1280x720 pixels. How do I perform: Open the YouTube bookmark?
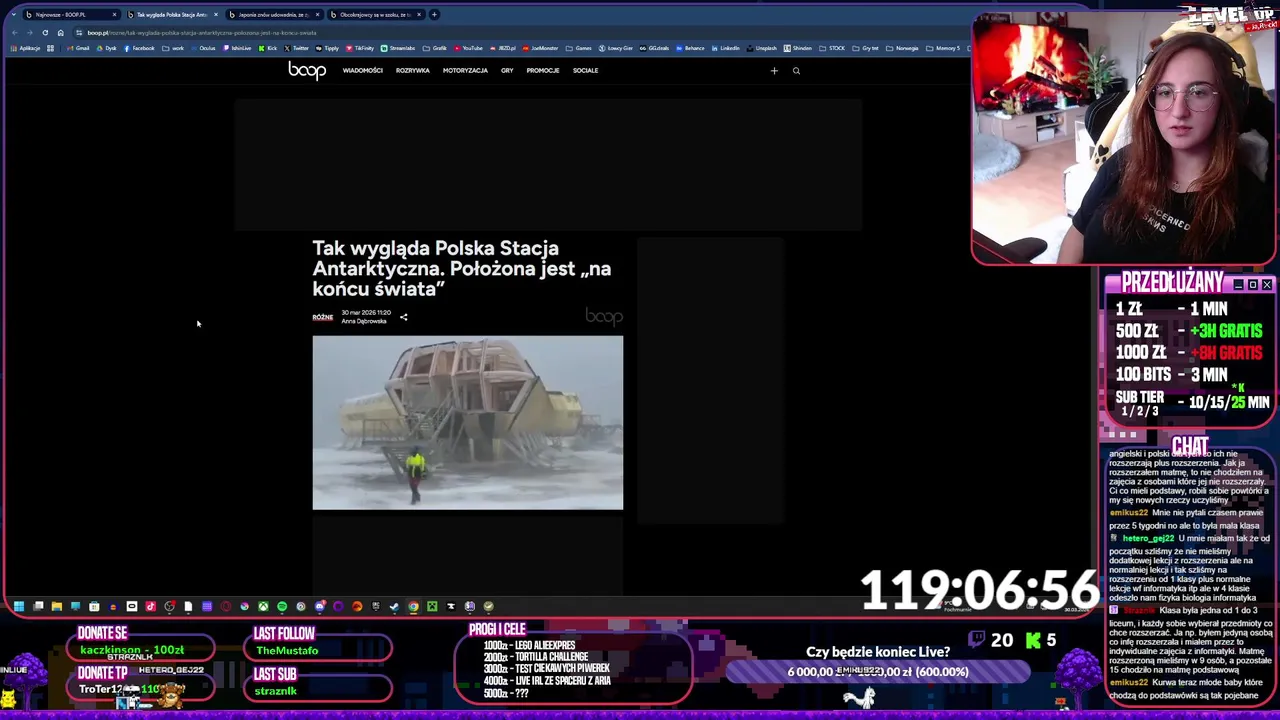tap(468, 48)
